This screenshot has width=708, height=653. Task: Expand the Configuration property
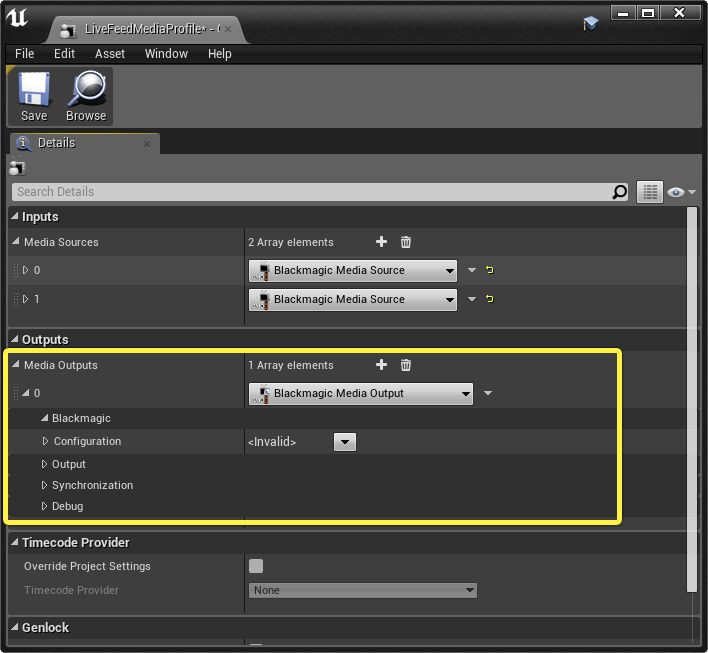point(45,441)
